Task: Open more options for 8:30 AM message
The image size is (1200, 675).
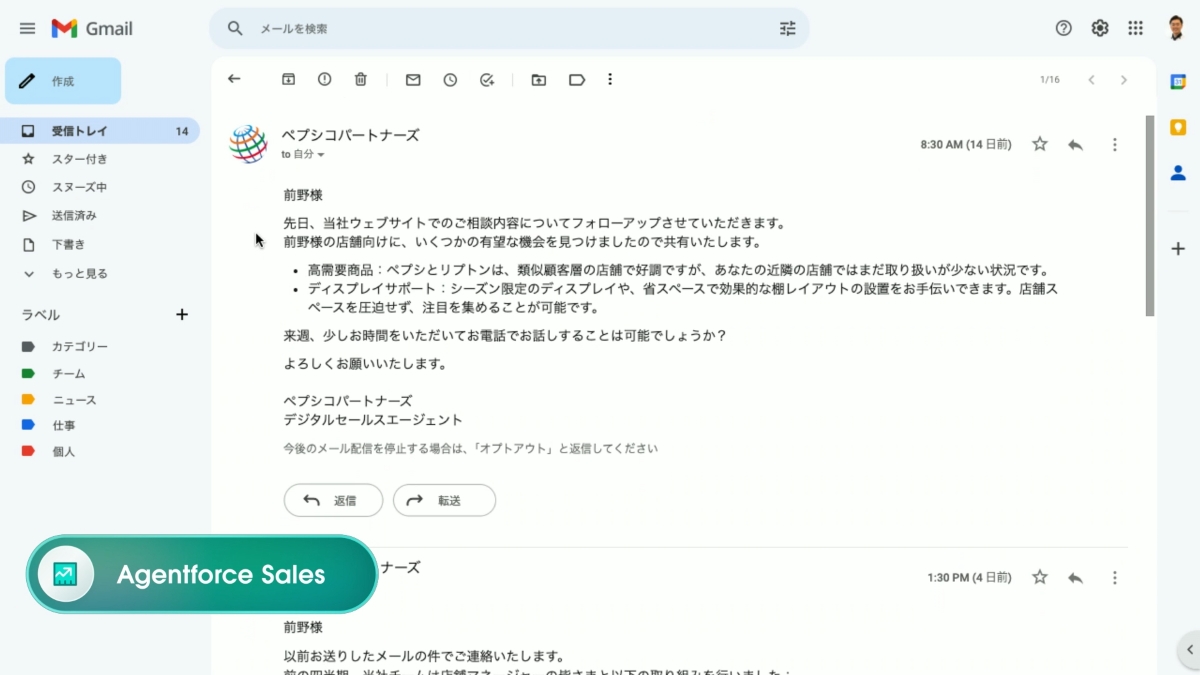Action: coord(1115,144)
